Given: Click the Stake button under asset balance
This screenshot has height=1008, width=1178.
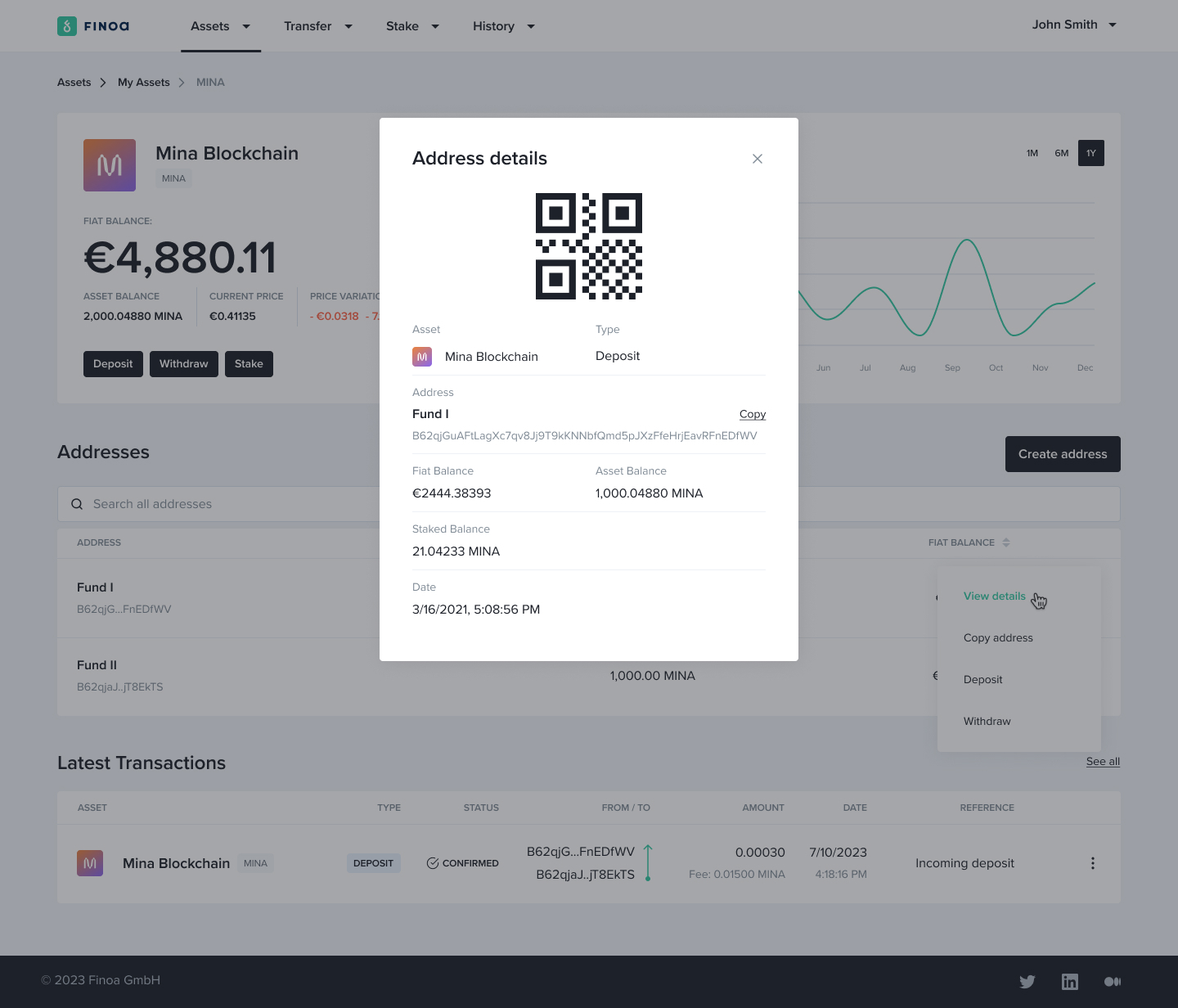Looking at the screenshot, I should [x=249, y=364].
